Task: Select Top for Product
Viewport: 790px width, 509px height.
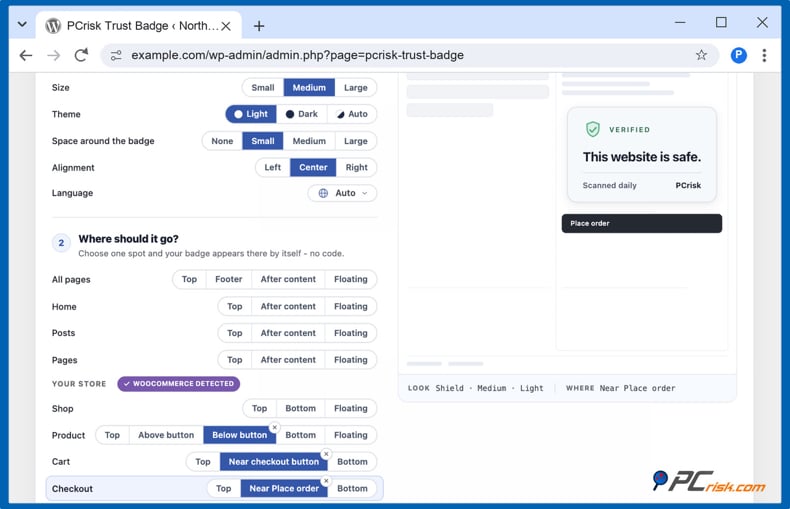Action: point(112,435)
